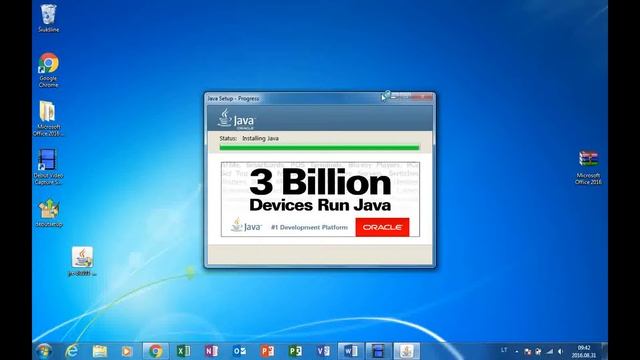Select the Microsoft Office 2016 folder icon on left
640x360 pixels.
click(x=48, y=118)
